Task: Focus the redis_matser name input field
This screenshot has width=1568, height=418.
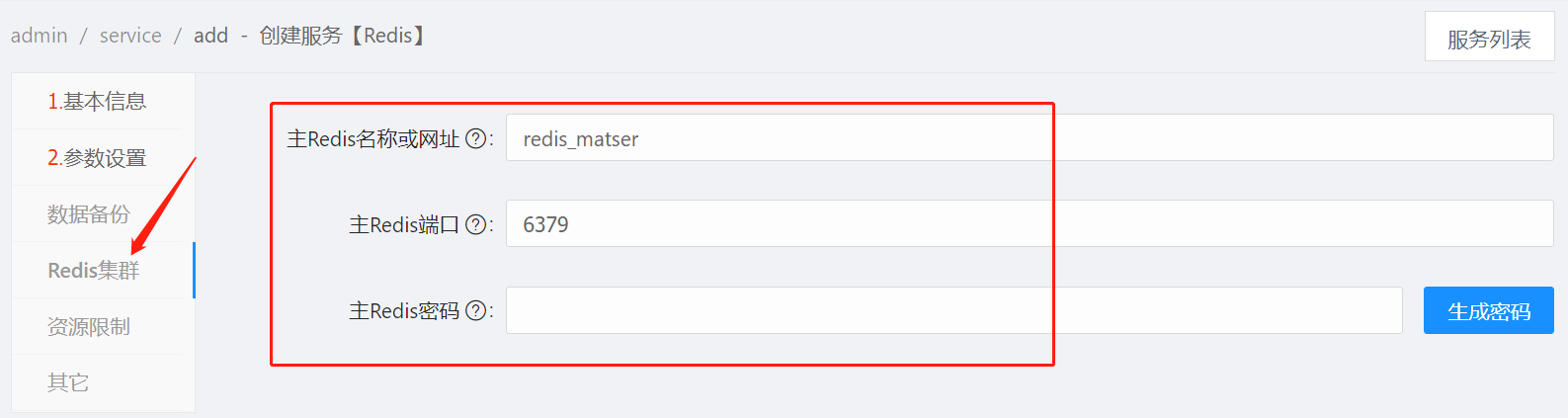Action: pos(1030,137)
